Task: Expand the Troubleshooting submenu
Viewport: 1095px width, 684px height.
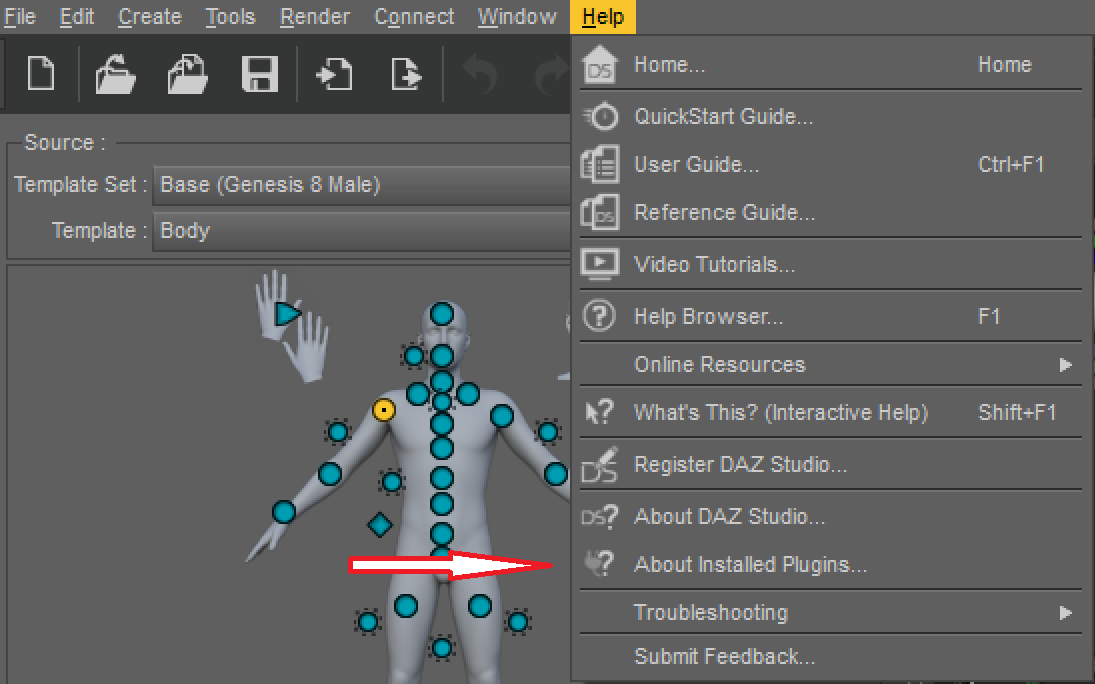Action: tap(831, 613)
